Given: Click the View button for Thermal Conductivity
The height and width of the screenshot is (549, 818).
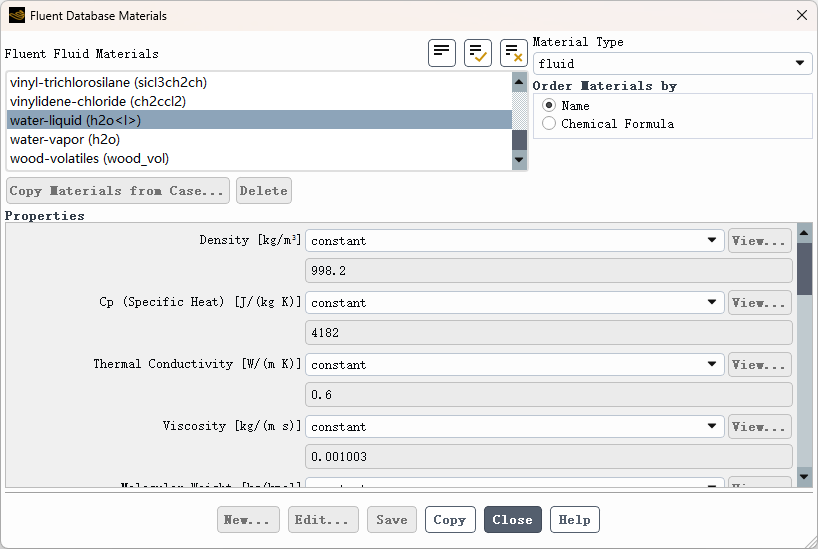Looking at the screenshot, I should click(x=760, y=365).
